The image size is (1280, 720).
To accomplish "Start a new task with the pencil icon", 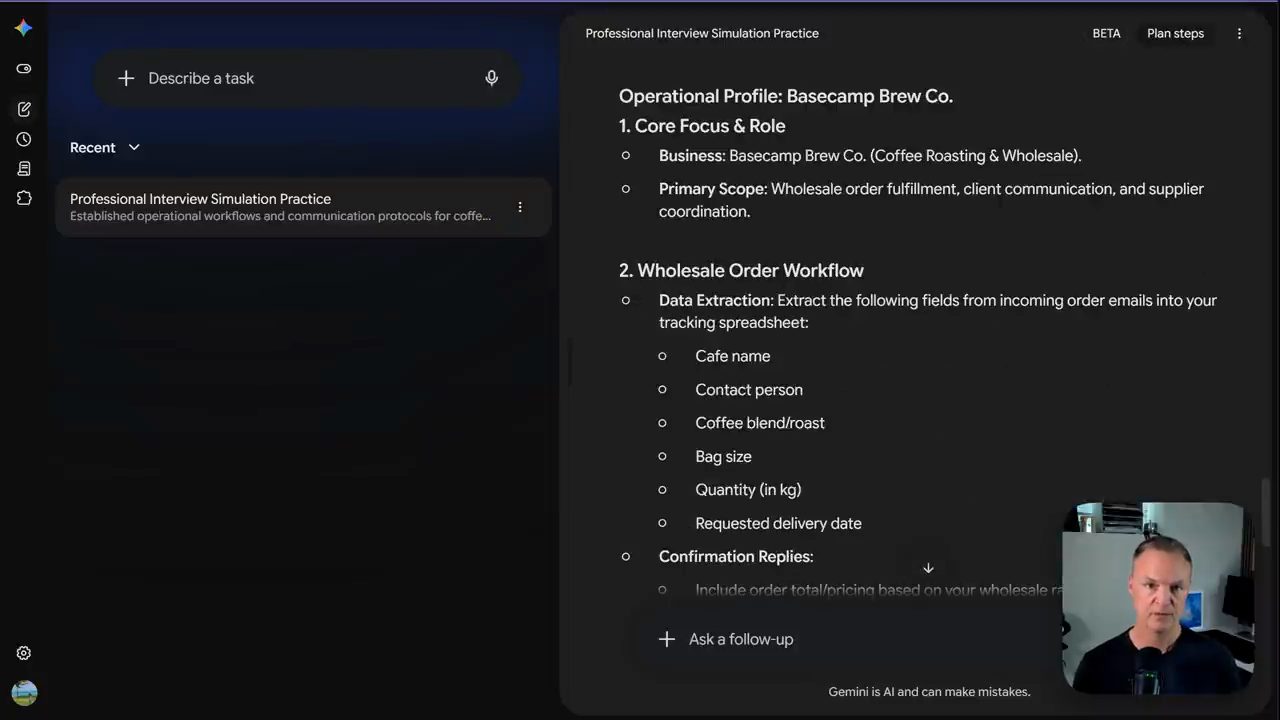I will tap(24, 109).
